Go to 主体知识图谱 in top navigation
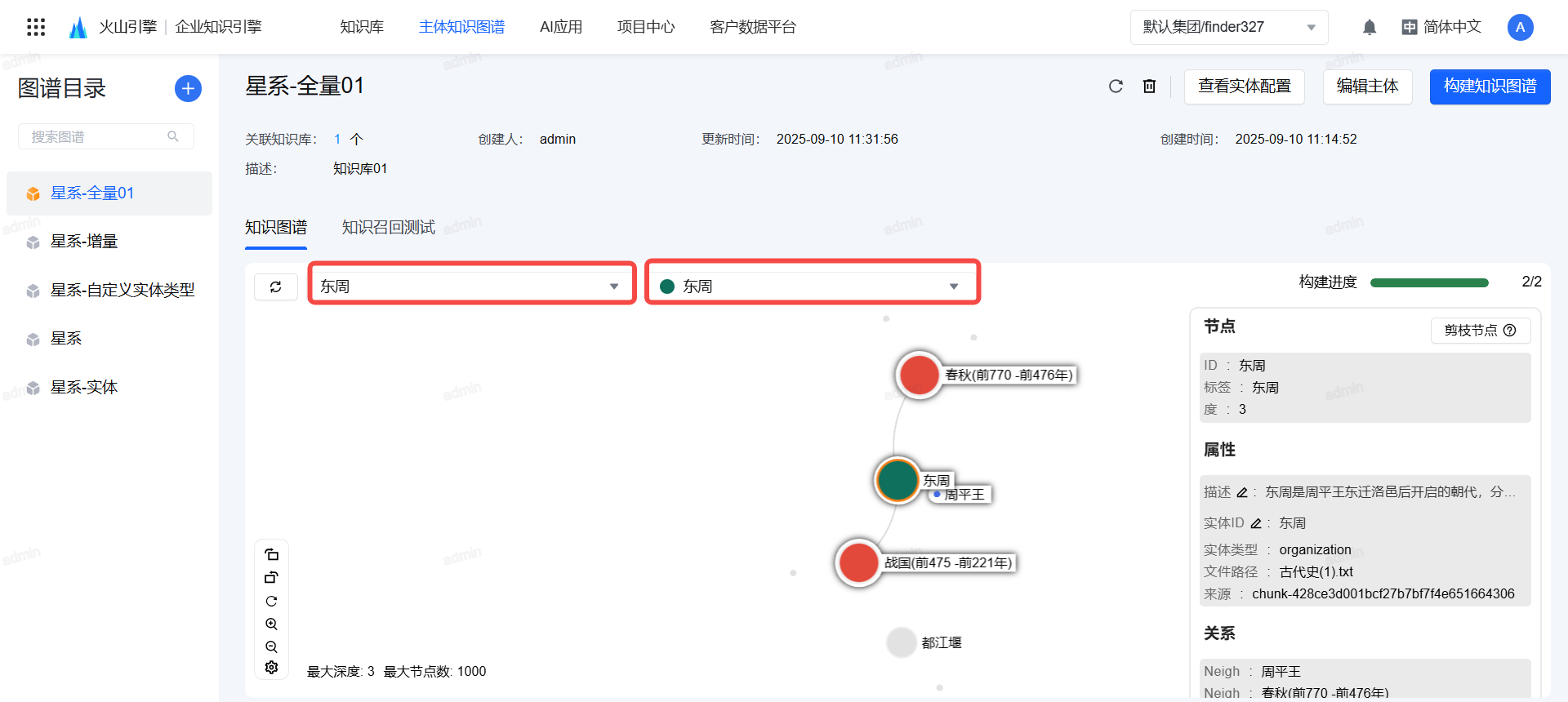Viewport: 1568px width, 702px height. (461, 27)
